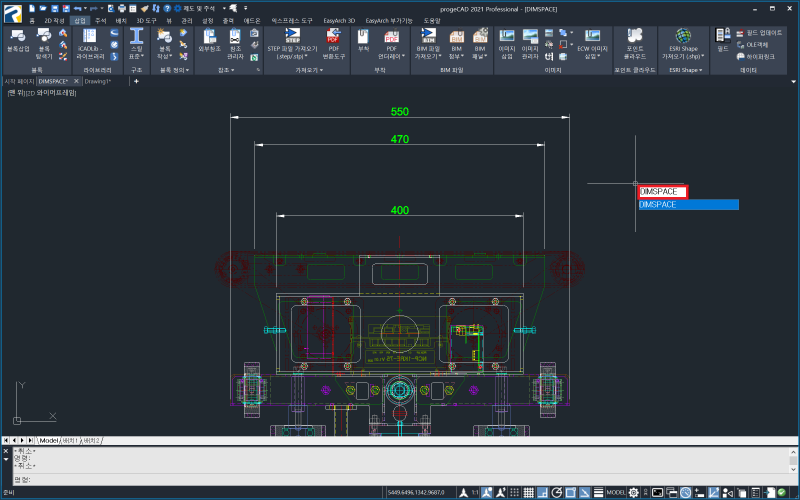Viewport: 800px width, 500px height.
Task: Click the 1:1 annotation scale button
Action: 474,492
